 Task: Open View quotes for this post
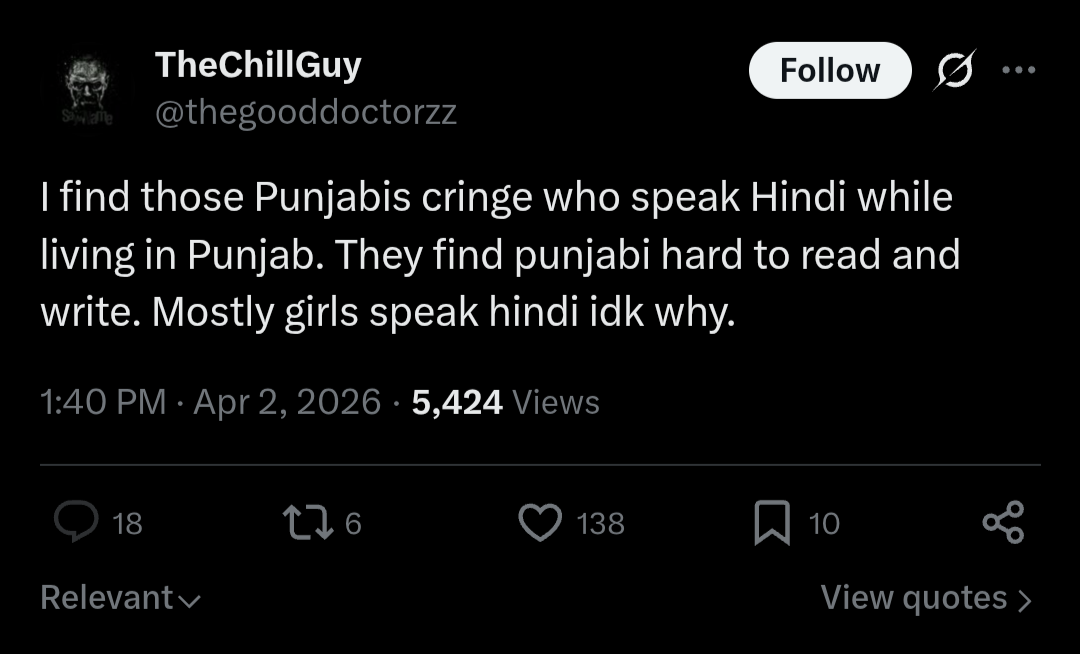[925, 598]
